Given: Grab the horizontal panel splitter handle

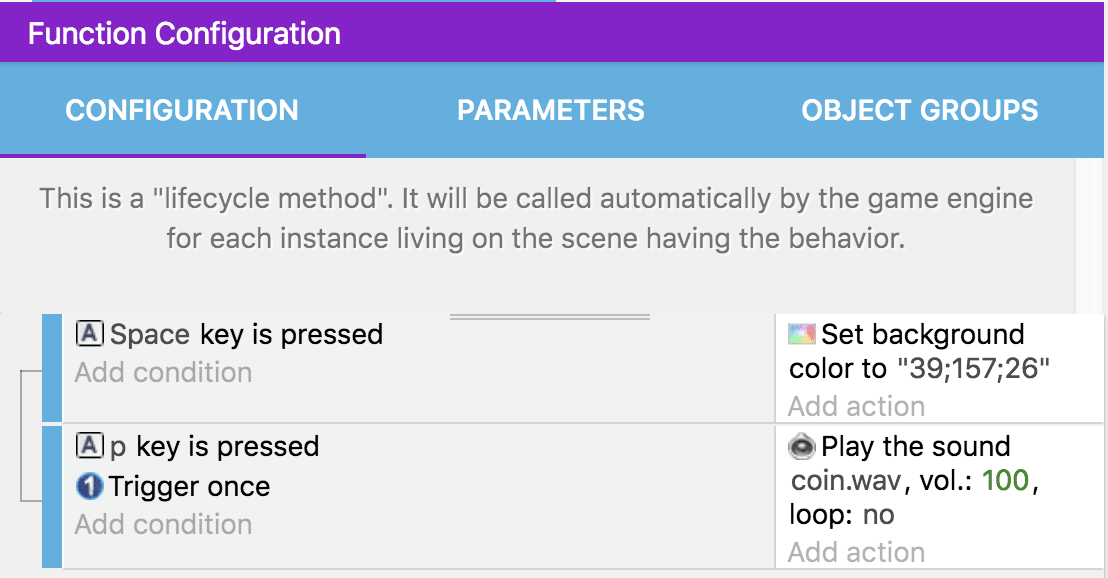Looking at the screenshot, I should tap(550, 317).
